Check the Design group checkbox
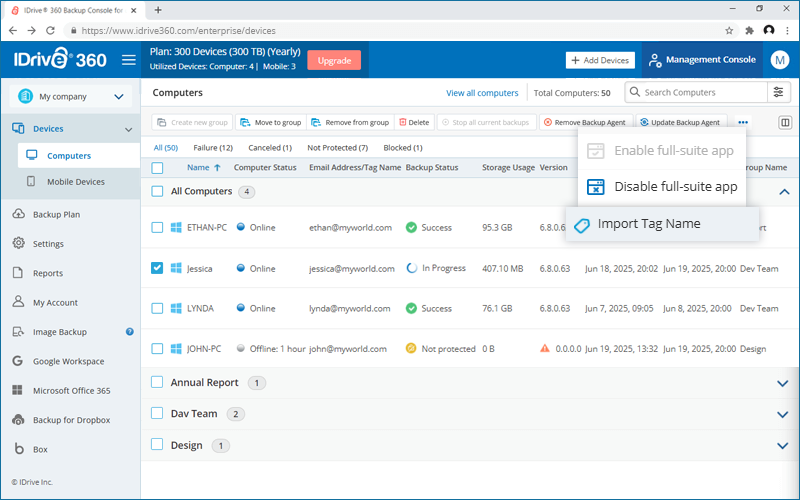Image resolution: width=800 pixels, height=500 pixels. point(157,444)
